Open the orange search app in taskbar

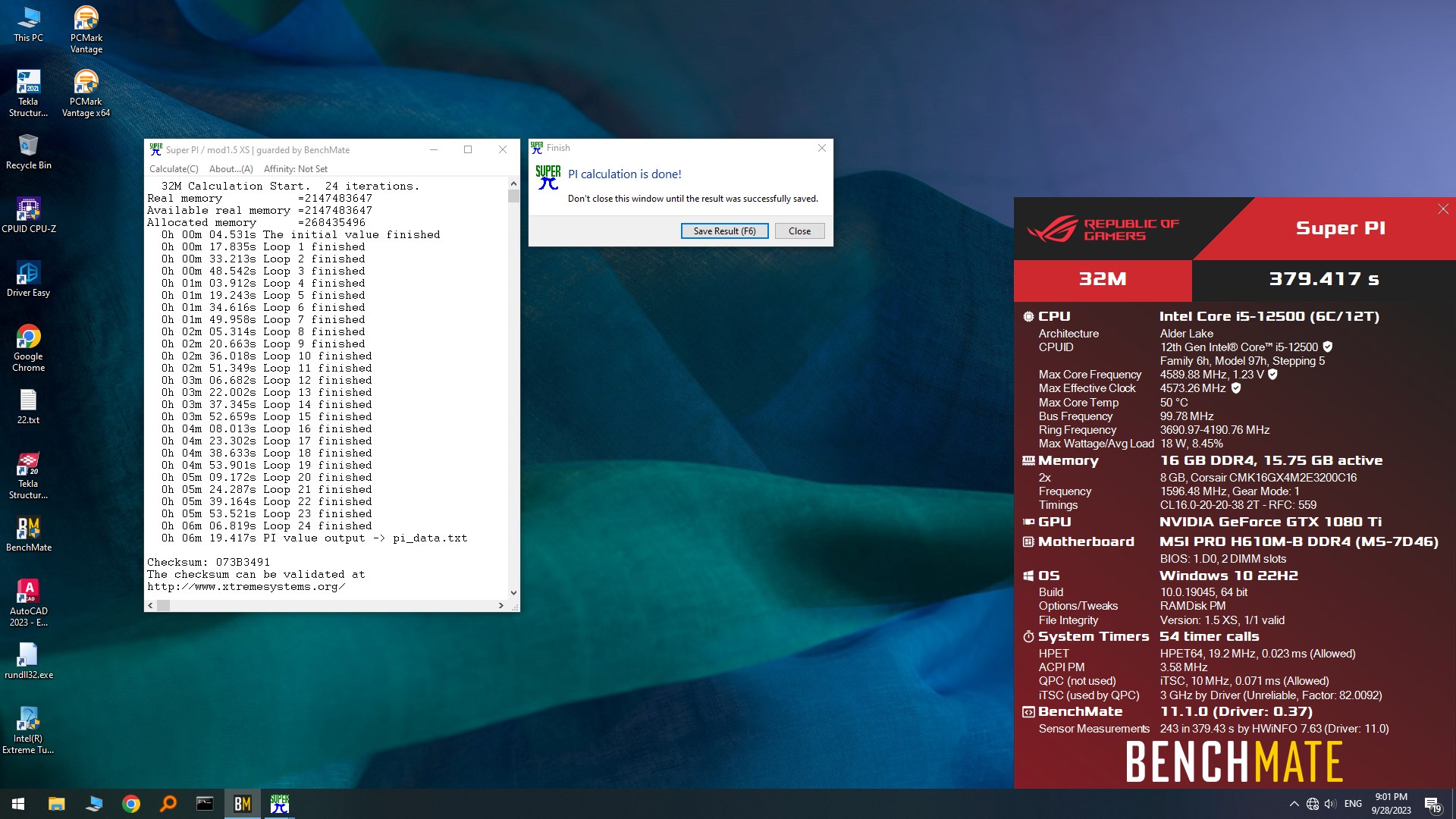168,804
